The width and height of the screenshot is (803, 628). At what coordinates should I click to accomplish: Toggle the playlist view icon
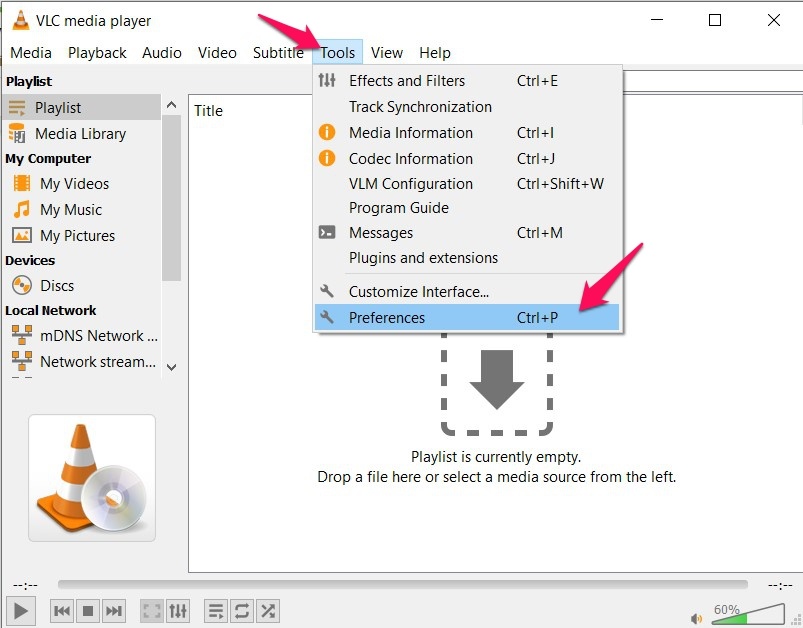tap(215, 610)
